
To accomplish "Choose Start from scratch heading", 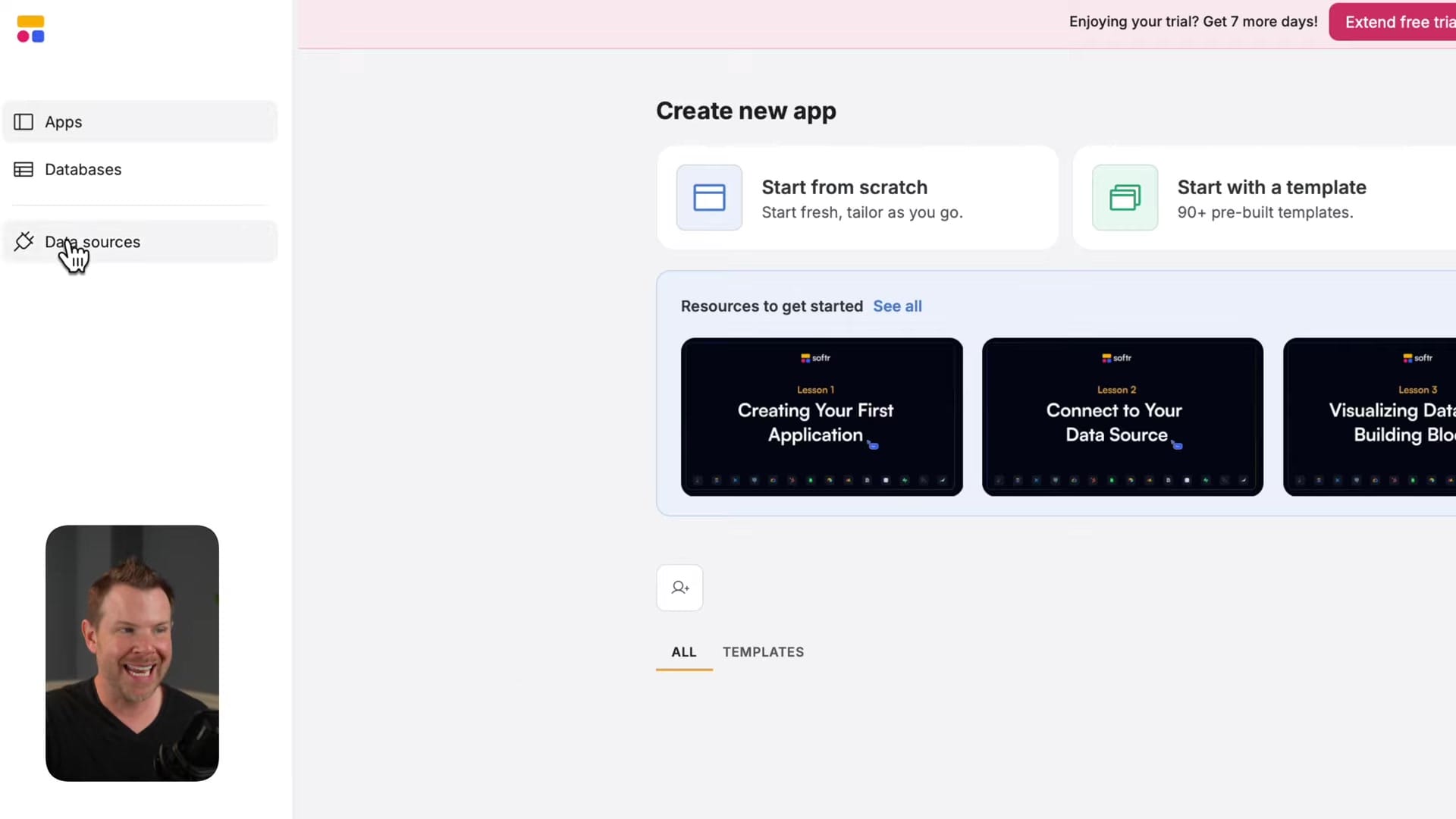I will (844, 187).
